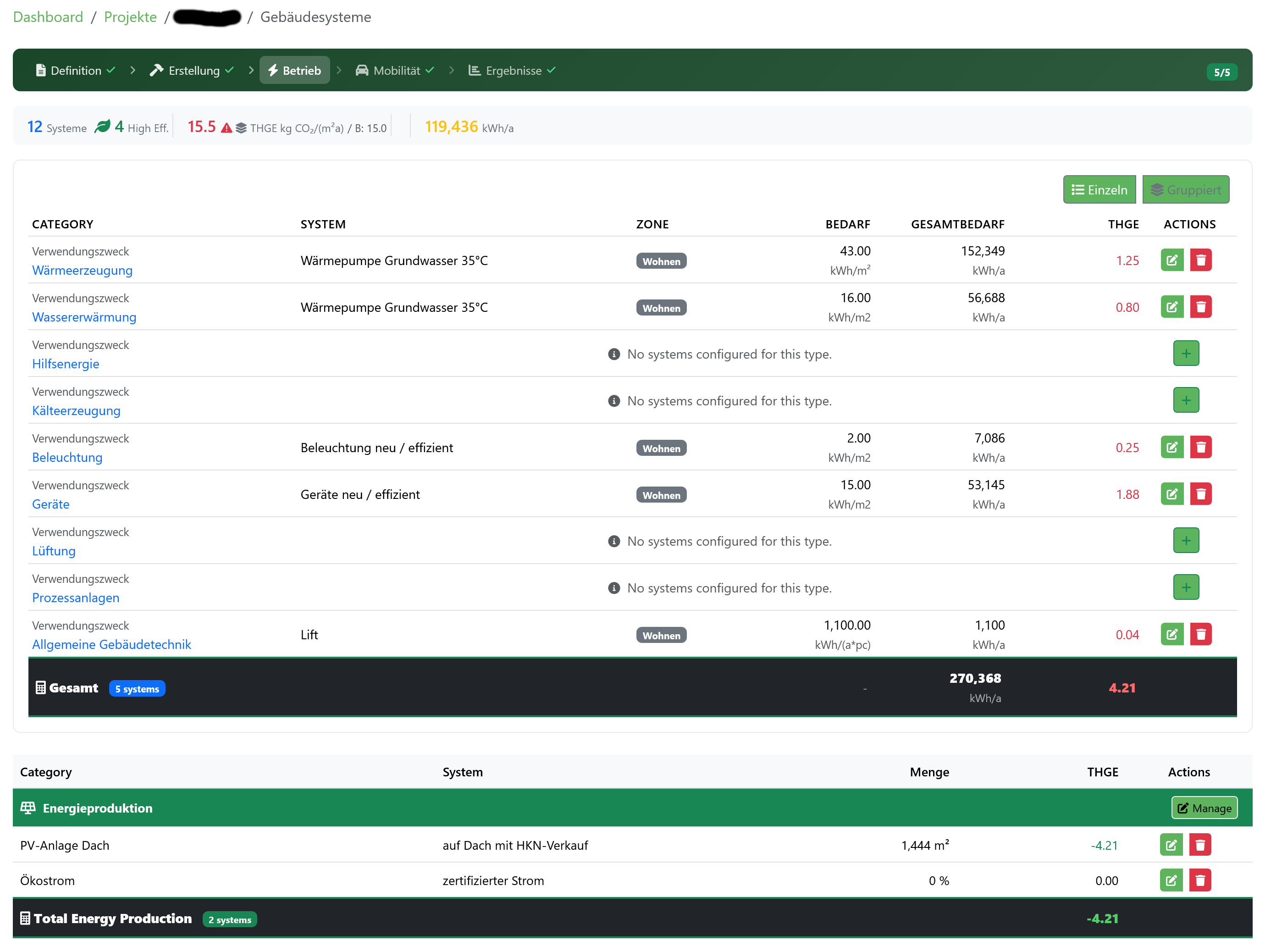
Task: Add a Prozessanlagen system
Action: coord(1186,587)
